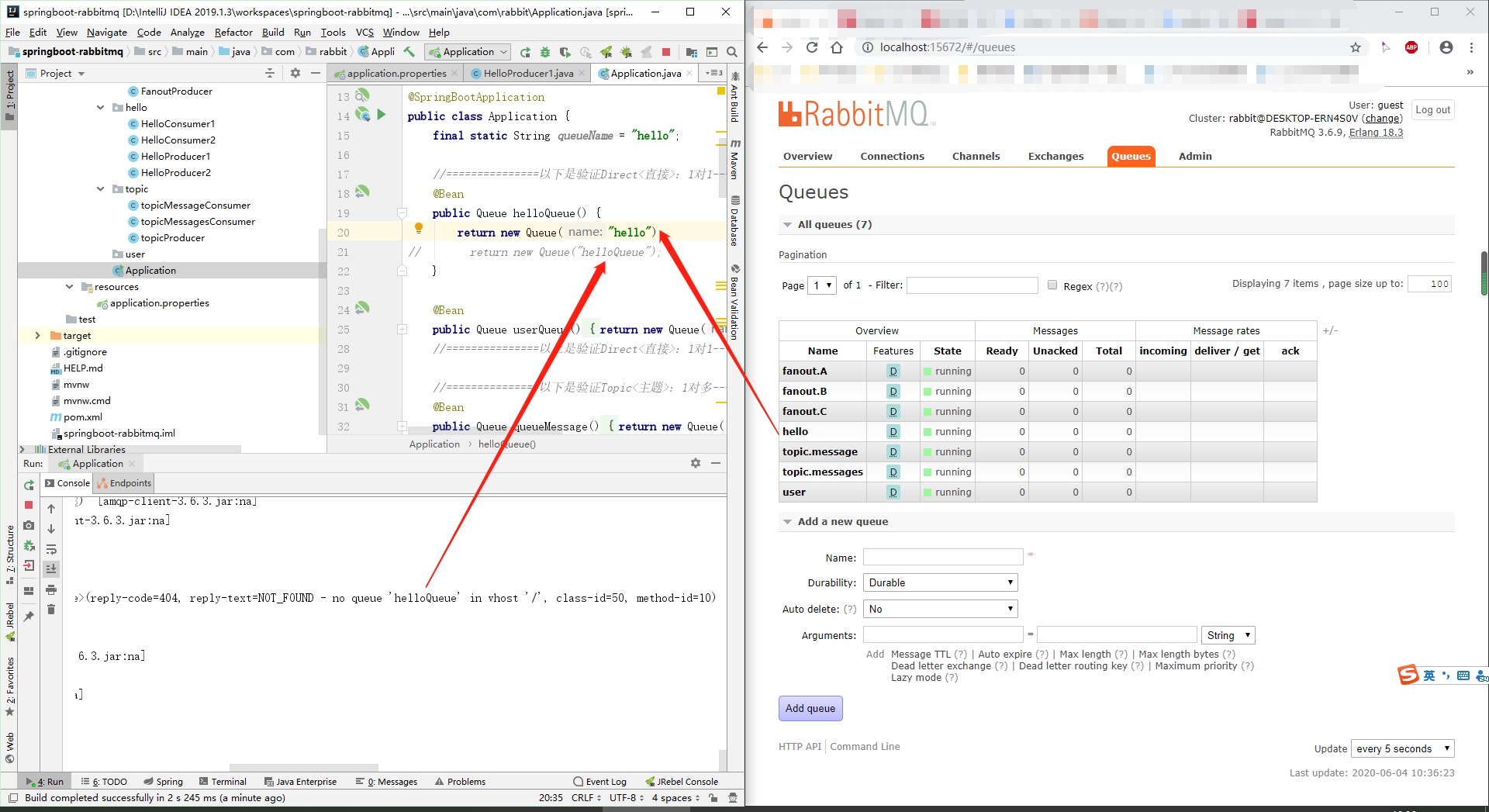The width and height of the screenshot is (1489, 812).
Task: Switch to the Exchanges tab in RabbitMQ
Action: 1055,156
